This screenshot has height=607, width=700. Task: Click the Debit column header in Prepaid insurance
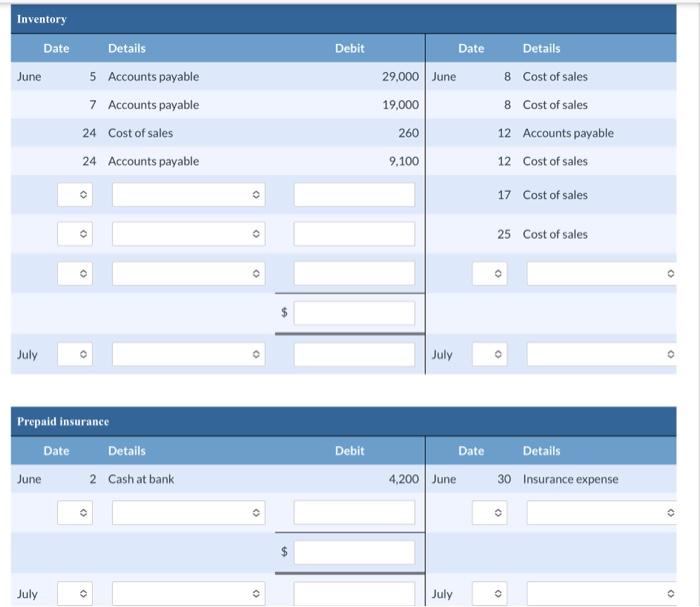pos(350,451)
